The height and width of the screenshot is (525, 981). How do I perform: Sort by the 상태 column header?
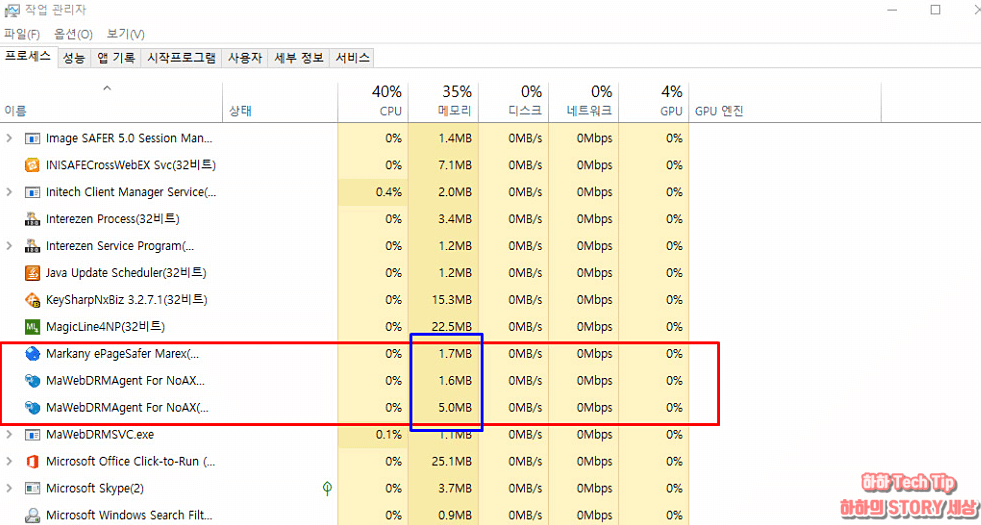(280, 102)
